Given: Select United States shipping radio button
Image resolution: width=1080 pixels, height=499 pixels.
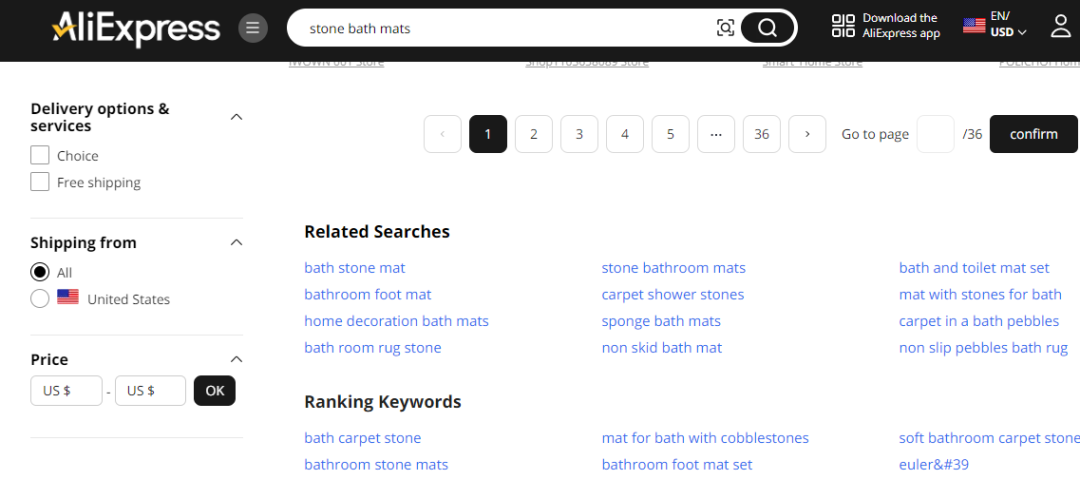Looking at the screenshot, I should (40, 299).
